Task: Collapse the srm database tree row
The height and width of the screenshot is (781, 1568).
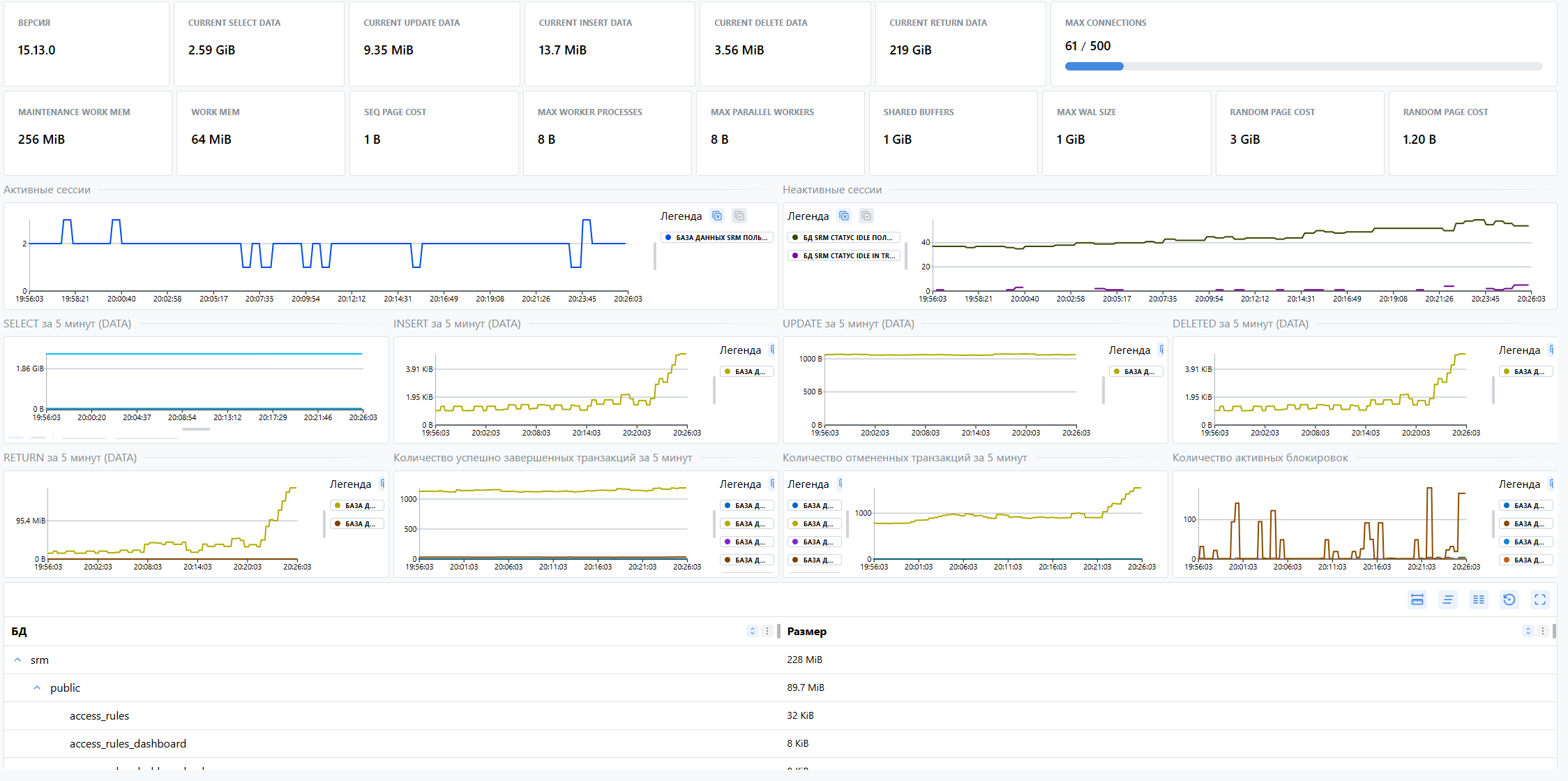Action: (17, 660)
